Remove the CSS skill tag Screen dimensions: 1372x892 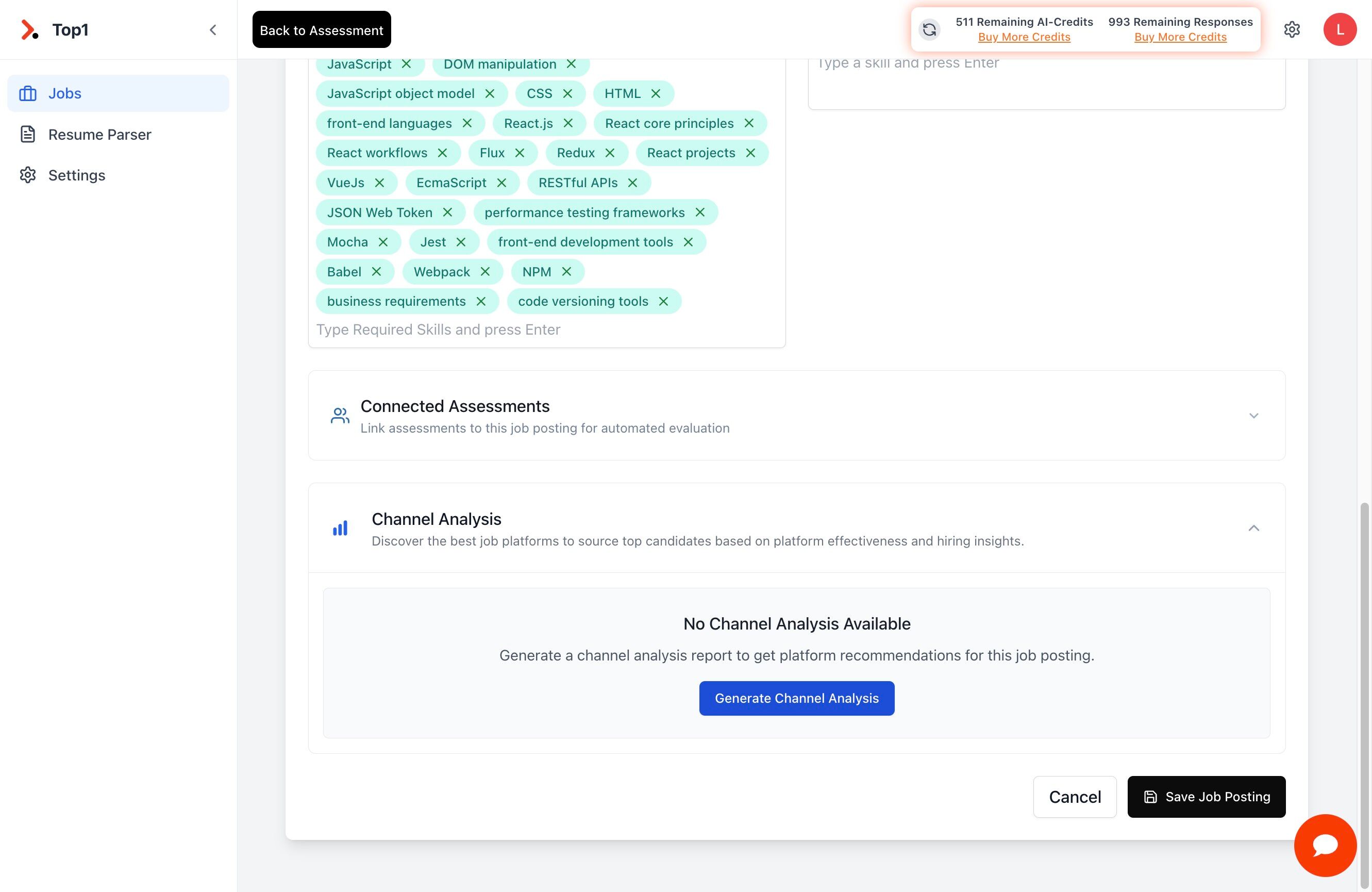tap(568, 93)
